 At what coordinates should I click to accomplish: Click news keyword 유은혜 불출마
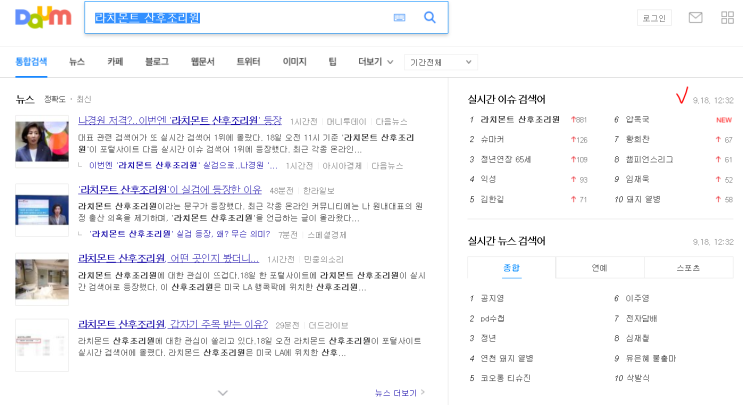coord(651,358)
